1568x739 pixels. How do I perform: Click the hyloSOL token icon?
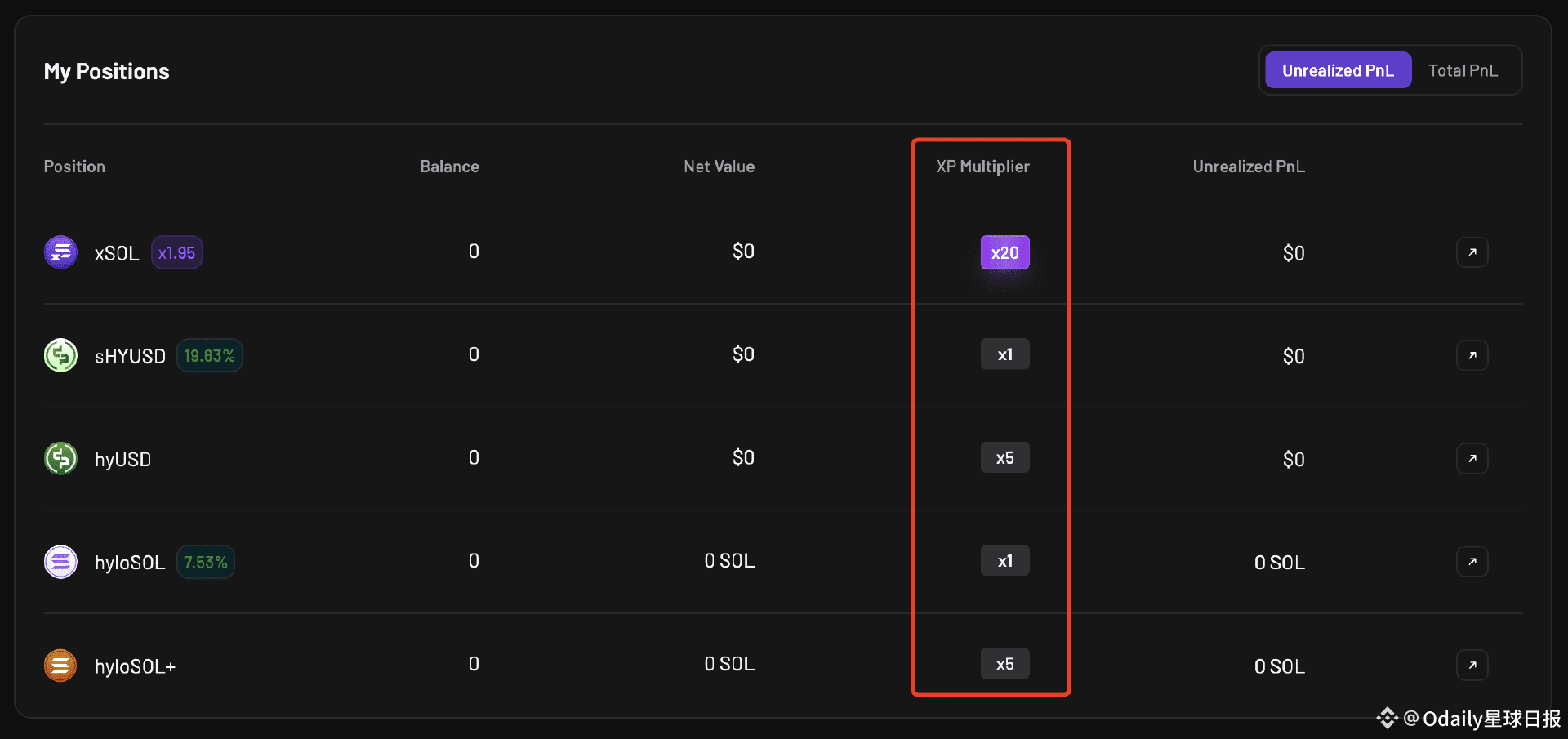tap(60, 562)
